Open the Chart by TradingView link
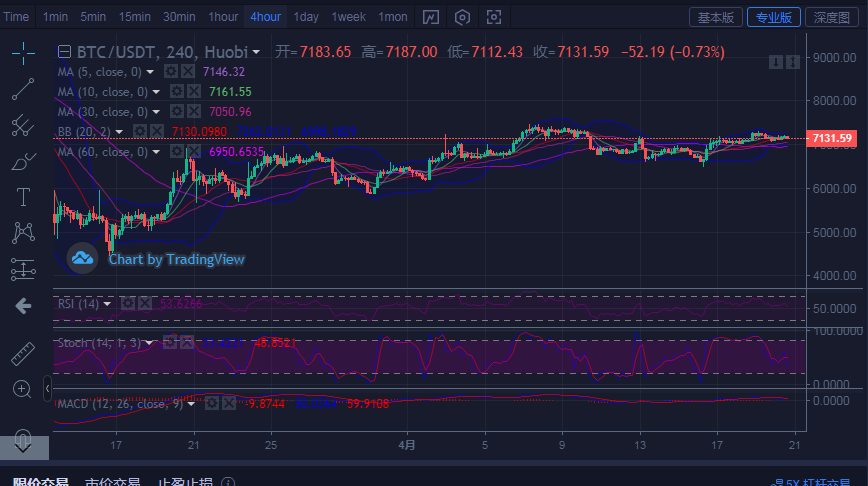Screen dimensions: 868x486 click(176, 259)
